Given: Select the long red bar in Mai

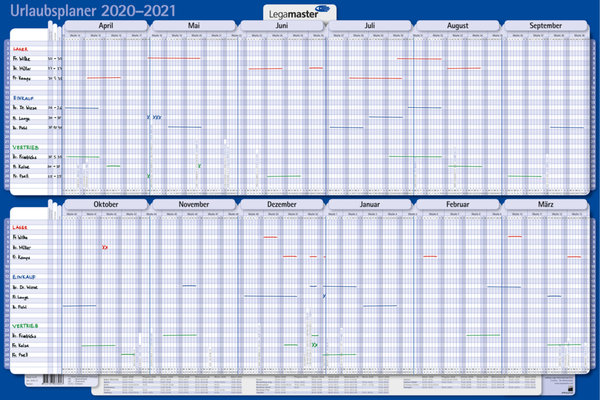Looking at the screenshot, I should click(173, 58).
